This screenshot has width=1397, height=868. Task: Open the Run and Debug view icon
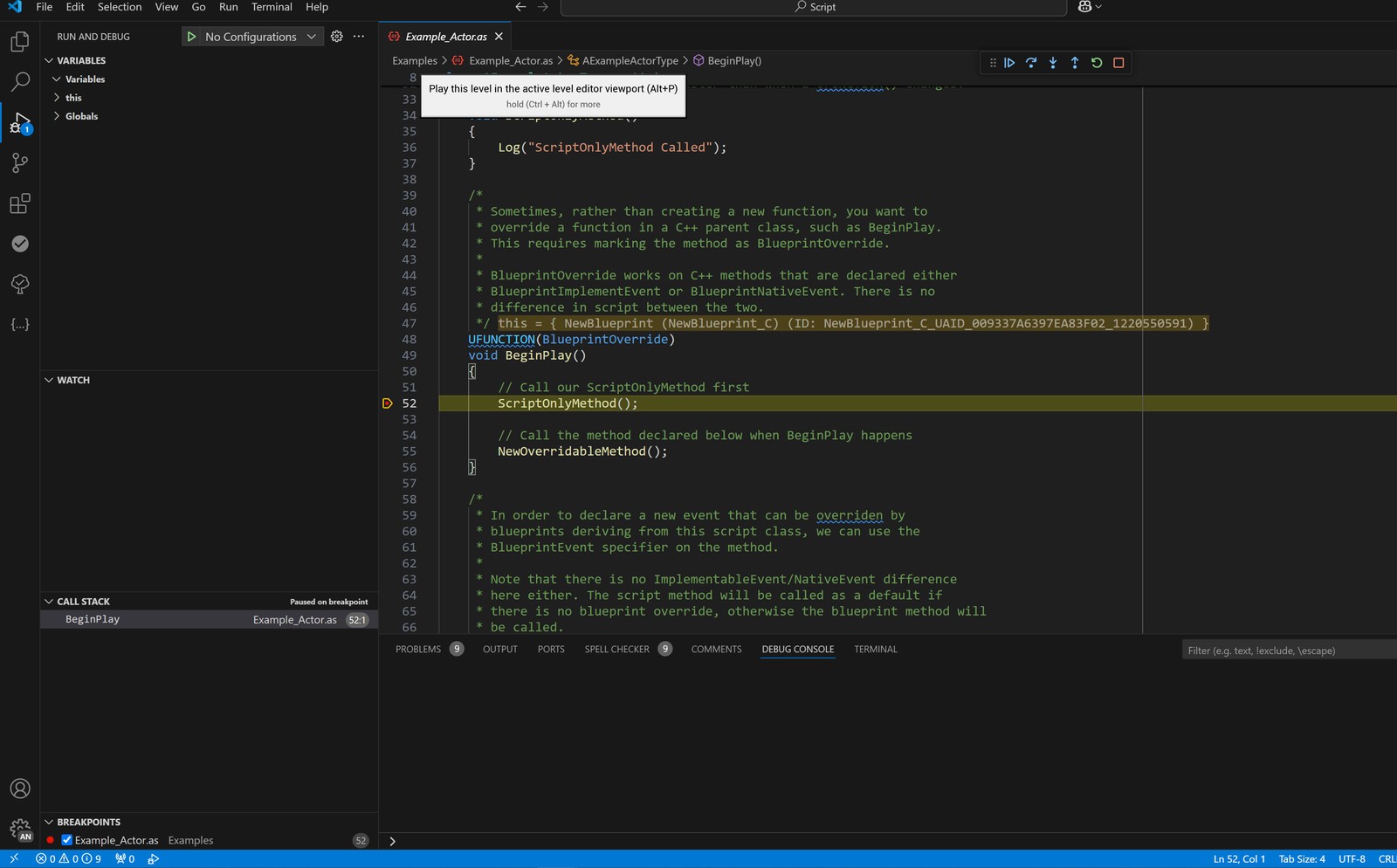(19, 123)
